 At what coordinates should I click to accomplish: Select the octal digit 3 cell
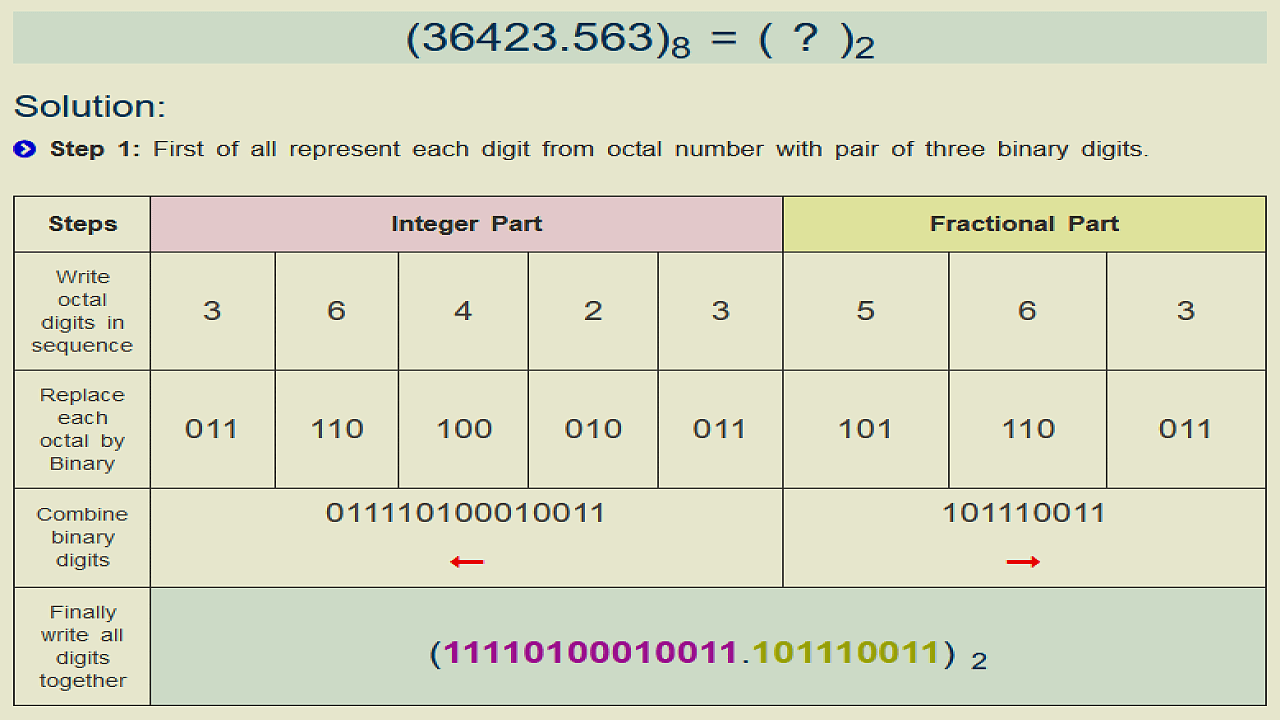point(212,310)
